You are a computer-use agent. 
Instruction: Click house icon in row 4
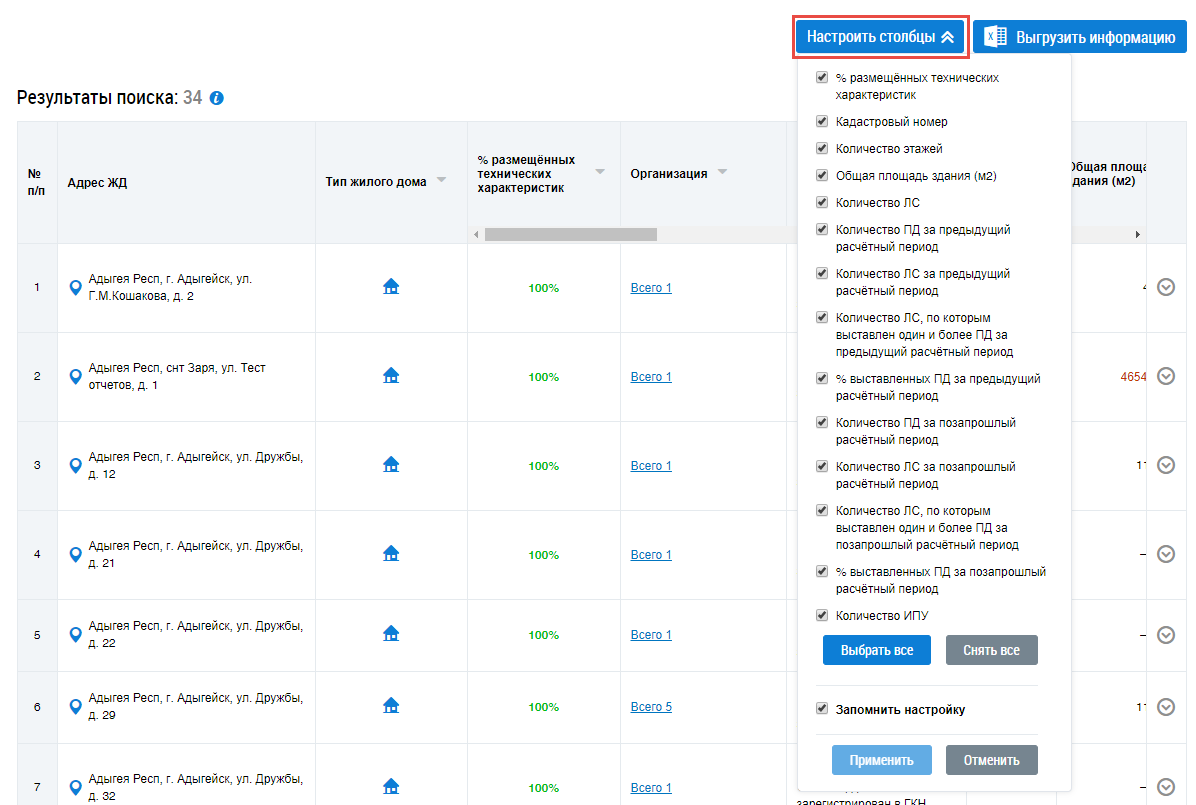pyautogui.click(x=391, y=554)
